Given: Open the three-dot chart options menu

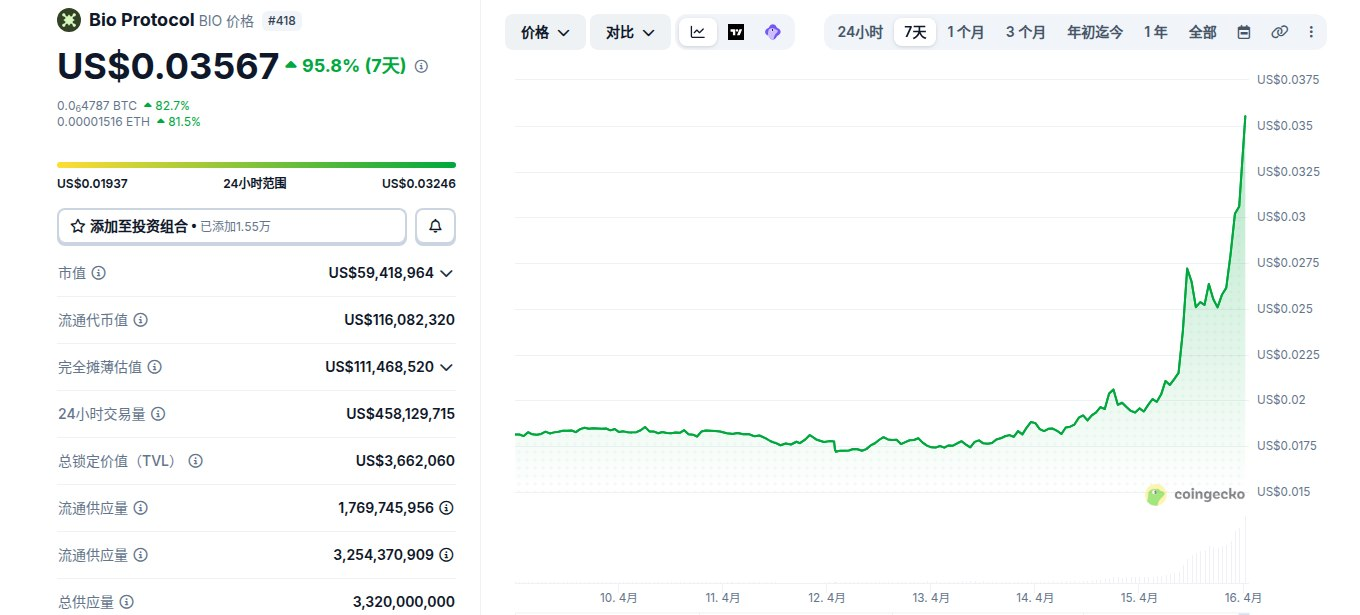Looking at the screenshot, I should pyautogui.click(x=1311, y=32).
